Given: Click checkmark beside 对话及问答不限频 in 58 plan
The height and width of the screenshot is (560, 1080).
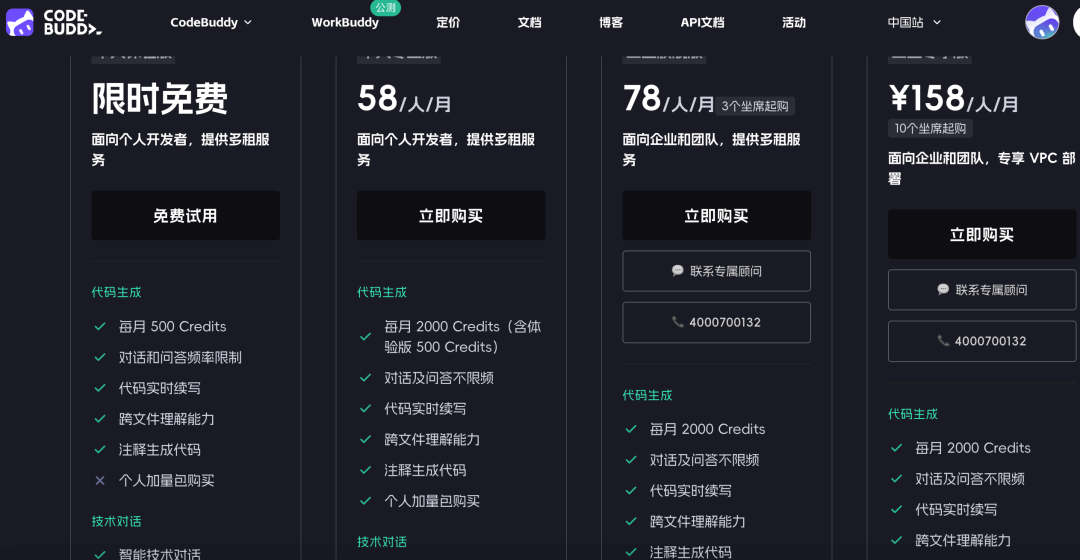Looking at the screenshot, I should point(366,378).
